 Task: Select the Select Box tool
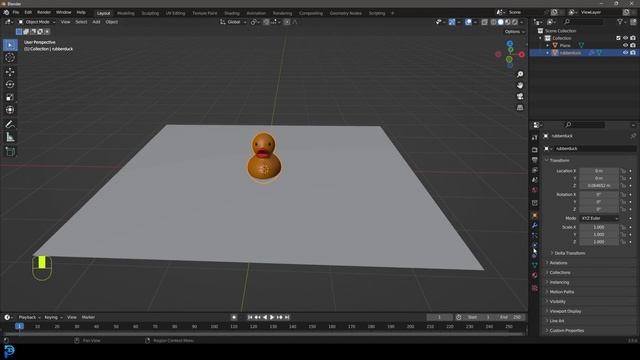click(x=10, y=45)
